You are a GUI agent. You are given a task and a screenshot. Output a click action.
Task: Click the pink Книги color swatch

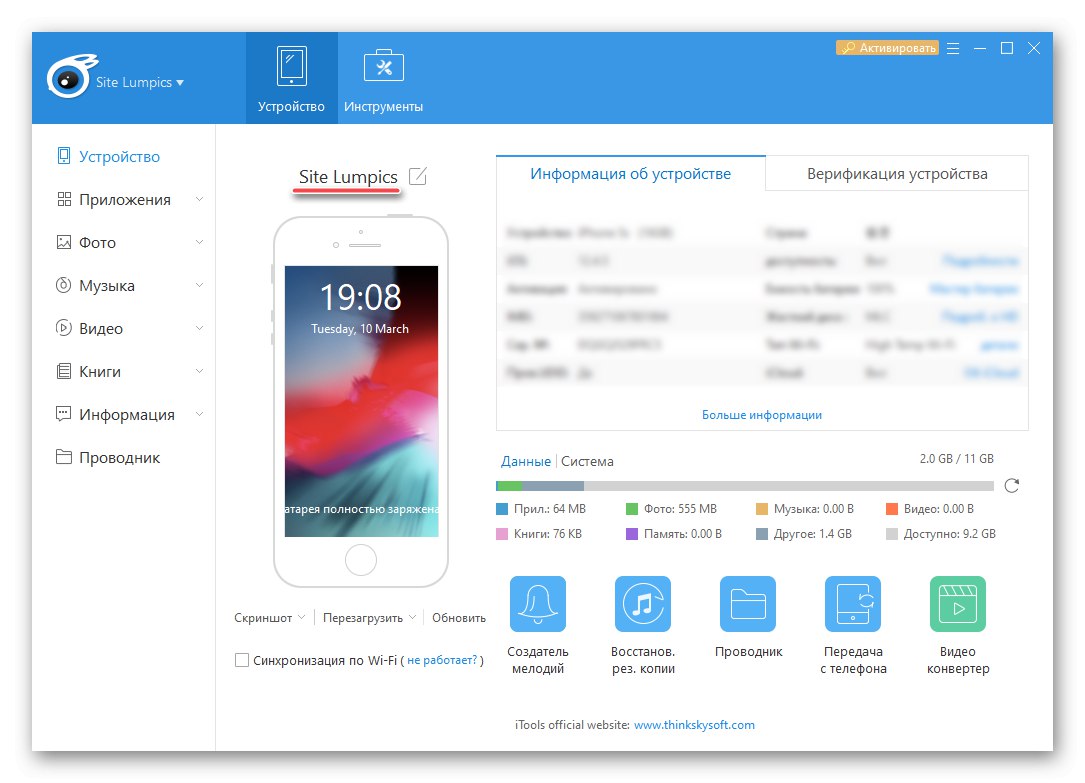(502, 534)
